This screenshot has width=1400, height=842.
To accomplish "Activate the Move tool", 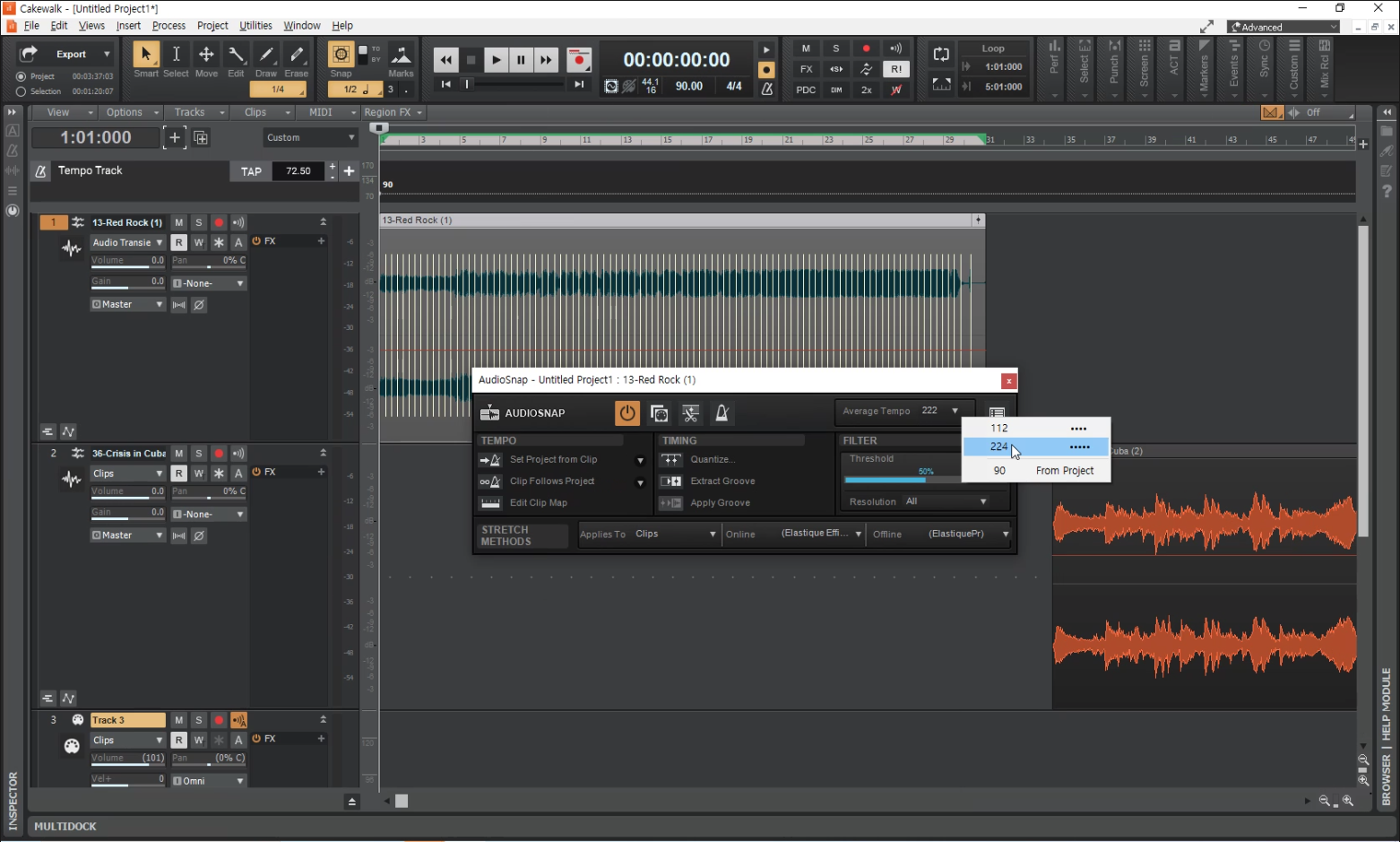I will [x=205, y=55].
